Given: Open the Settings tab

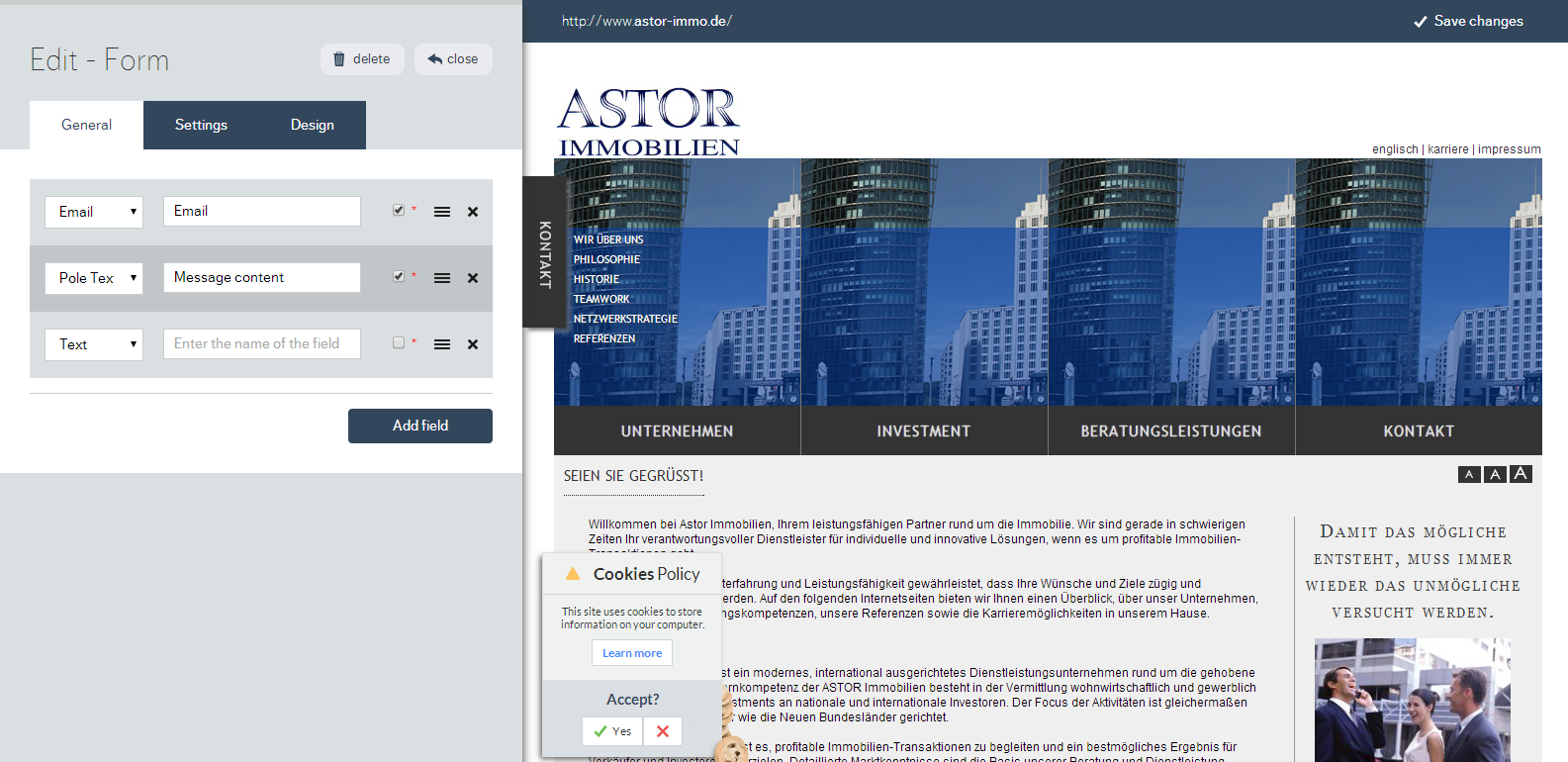Looking at the screenshot, I should click(x=201, y=125).
